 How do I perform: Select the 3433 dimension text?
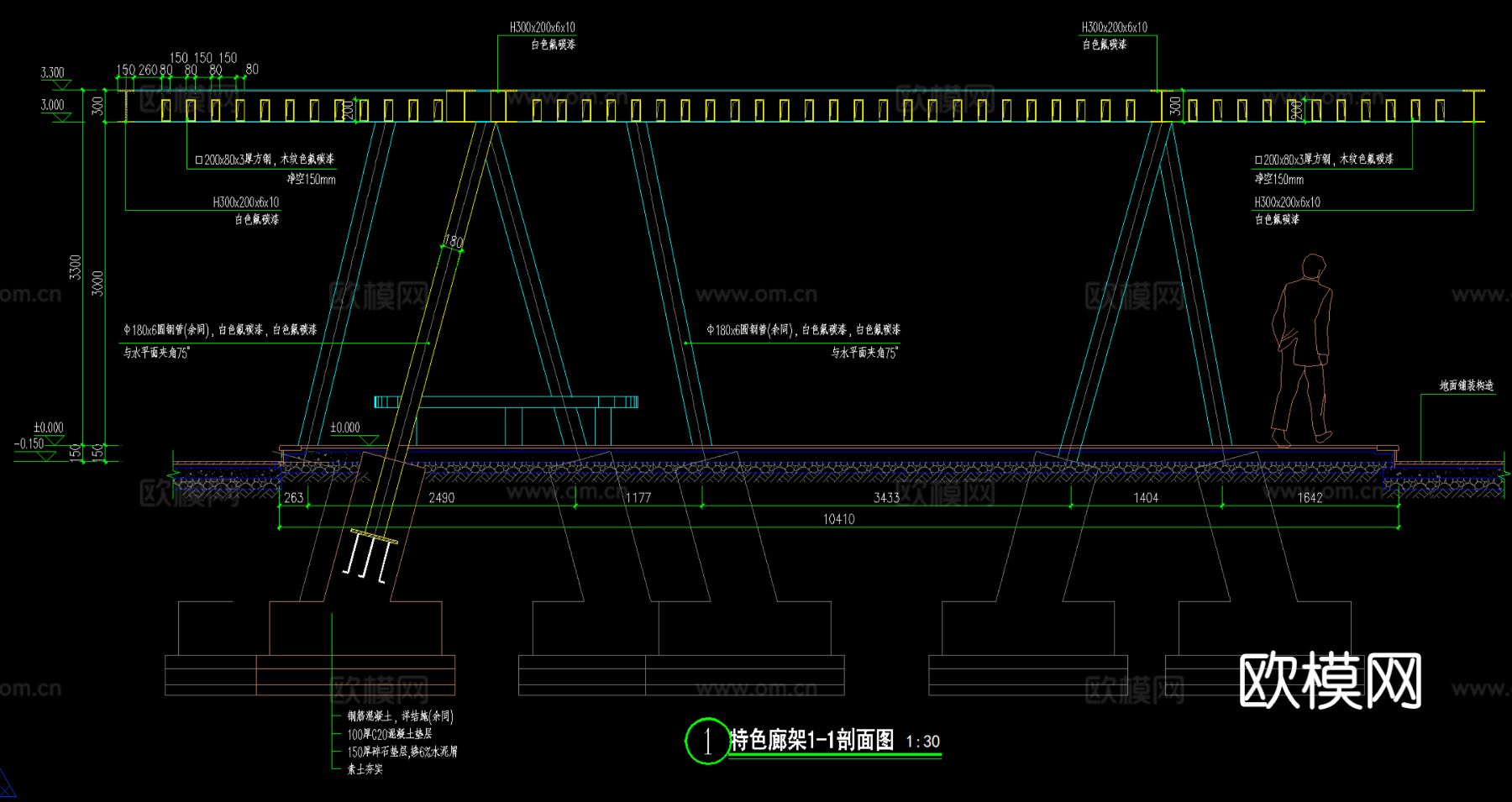886,497
